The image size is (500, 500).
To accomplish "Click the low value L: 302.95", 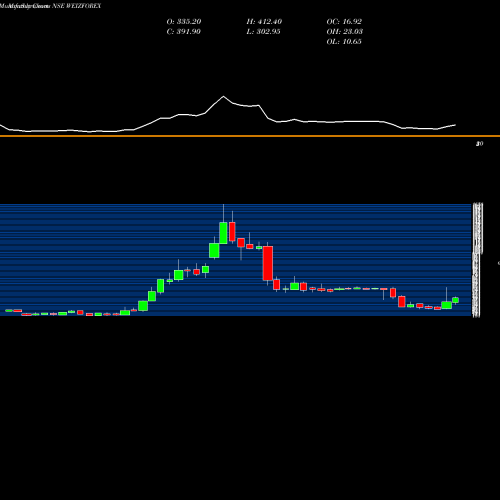I will 263,32.
